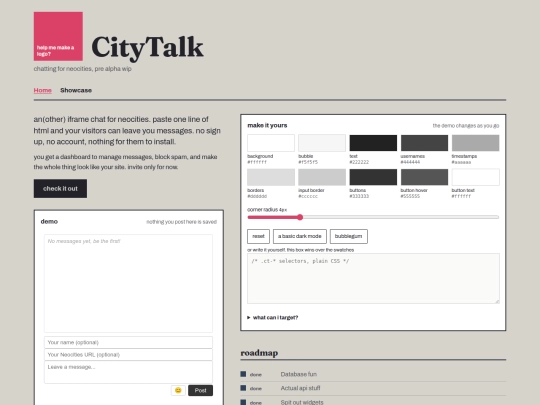Click the custom CSS textarea
The image size is (540, 405).
click(373, 278)
